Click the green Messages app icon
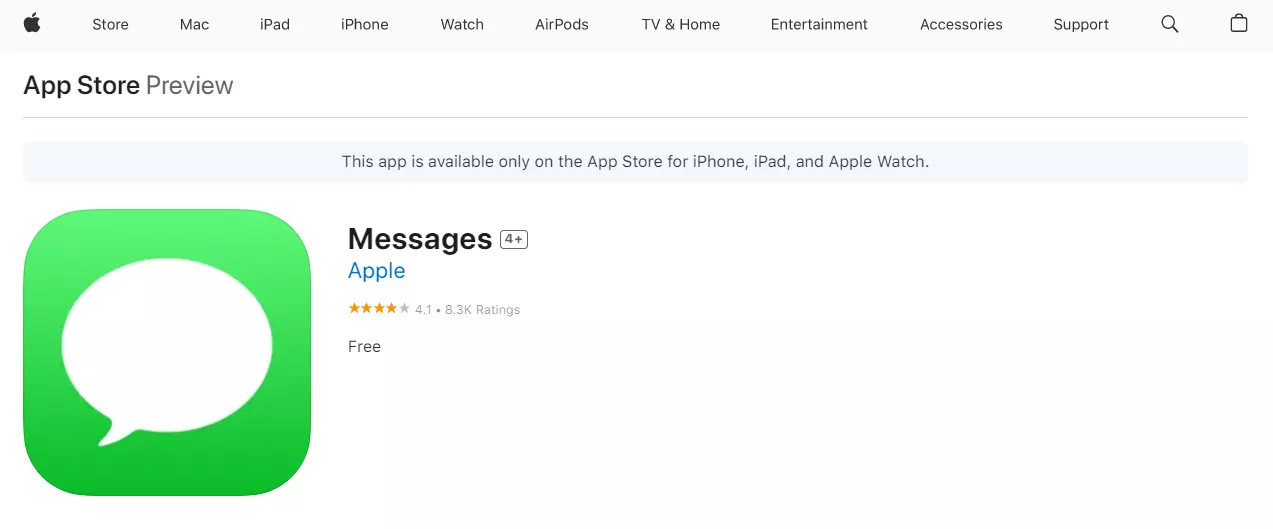Image resolution: width=1273 pixels, height=529 pixels. (167, 352)
